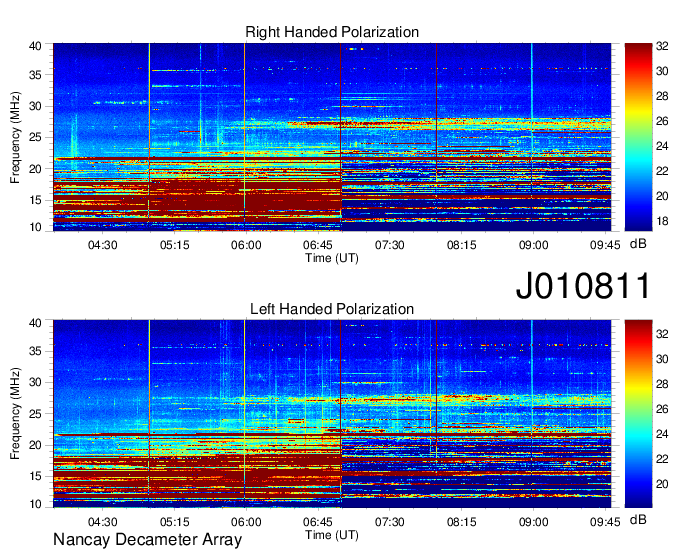The width and height of the screenshot is (680, 552).
Task: Click 07:30 time tick on Left Handed plot
Action: pos(389,522)
